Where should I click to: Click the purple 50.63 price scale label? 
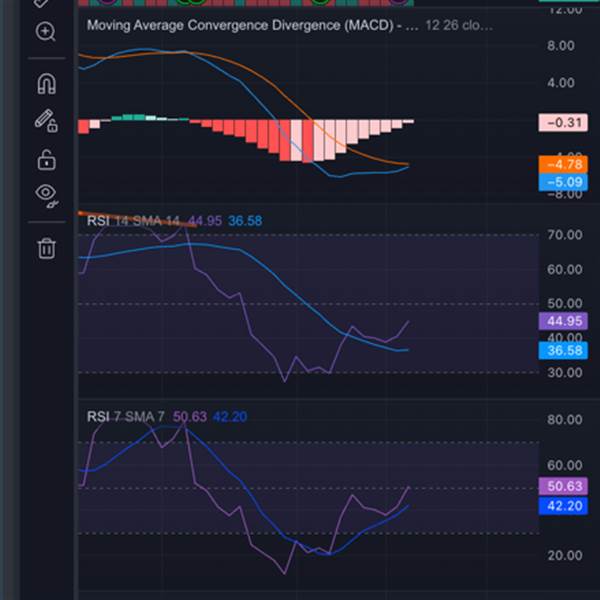pos(563,486)
